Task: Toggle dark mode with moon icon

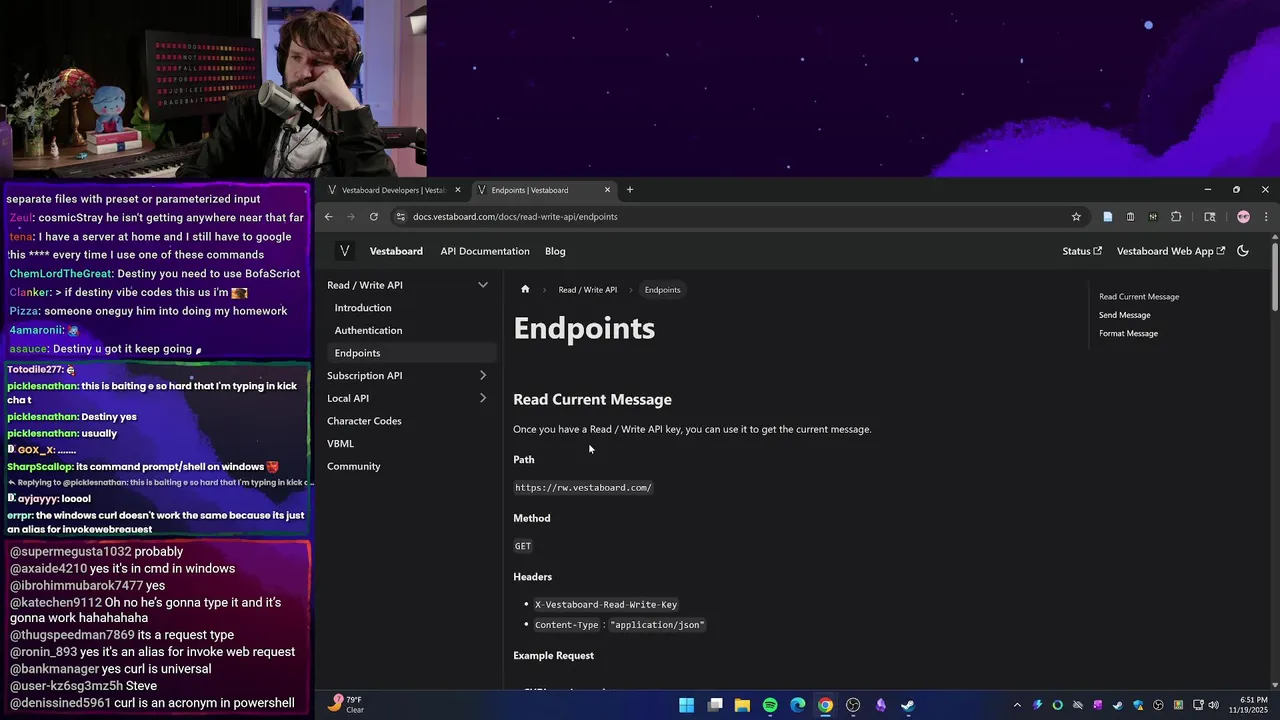Action: [1243, 251]
